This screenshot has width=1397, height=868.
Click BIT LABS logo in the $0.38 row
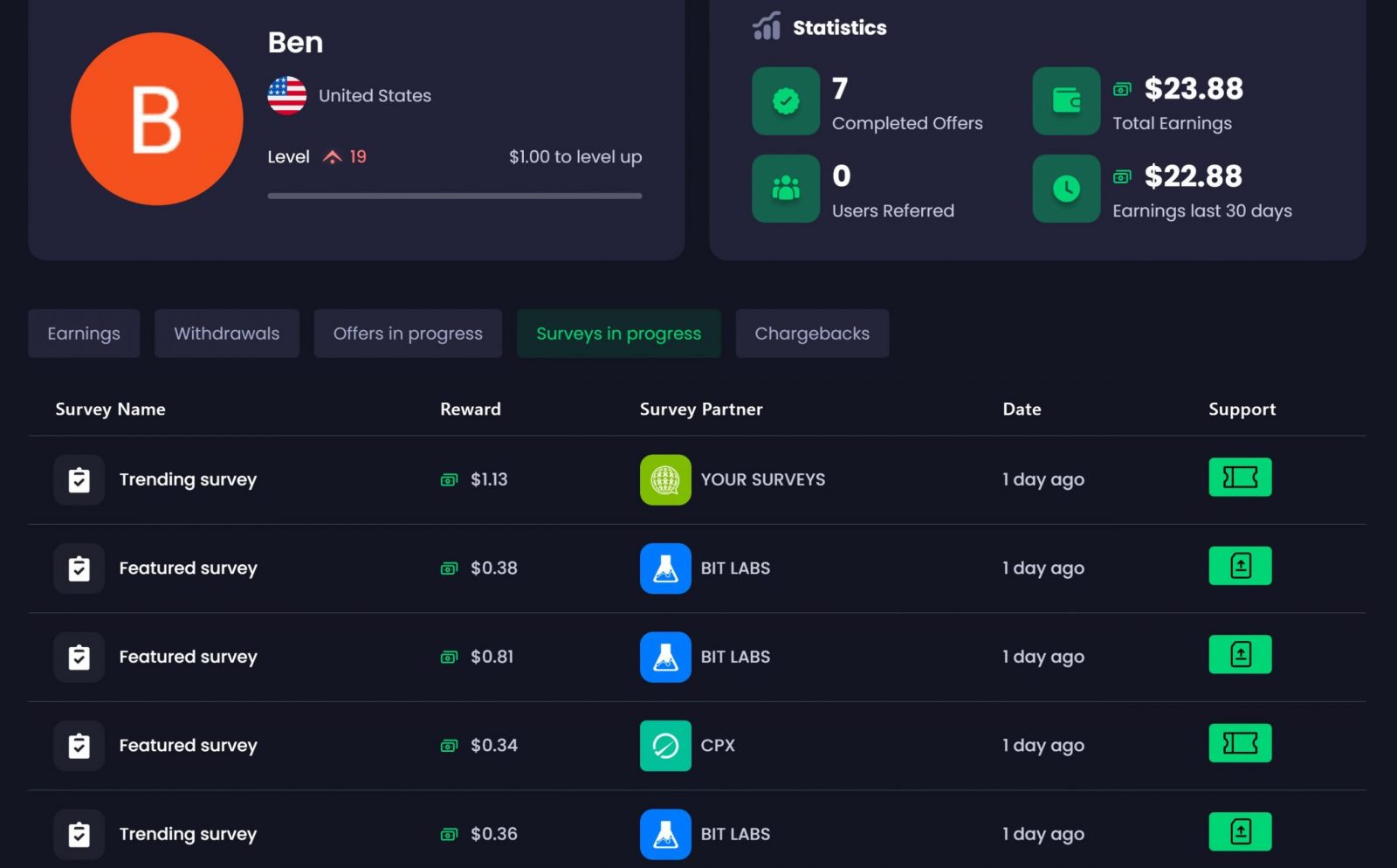point(665,568)
